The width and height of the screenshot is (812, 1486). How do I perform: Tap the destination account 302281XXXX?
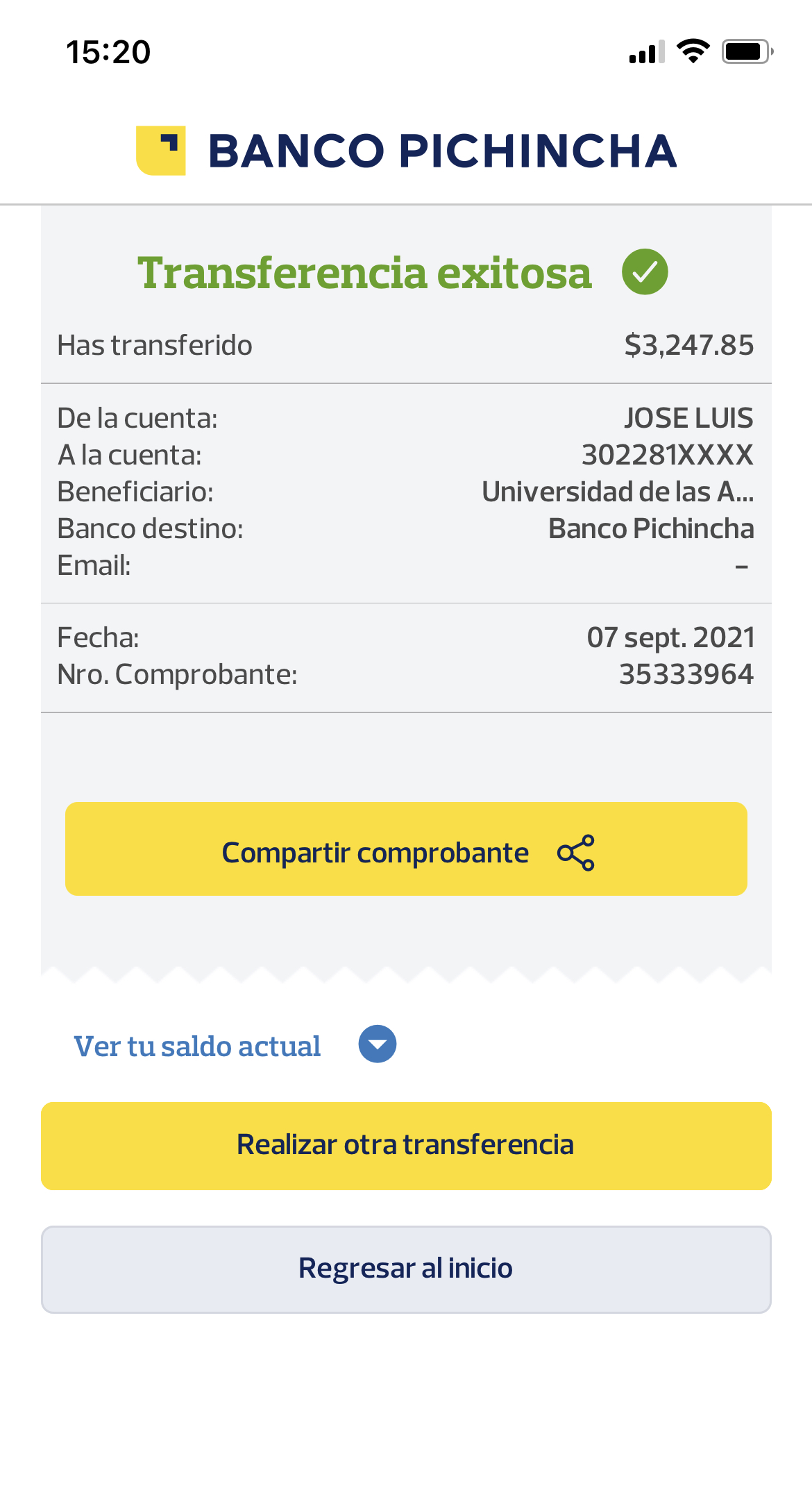pyautogui.click(x=667, y=455)
